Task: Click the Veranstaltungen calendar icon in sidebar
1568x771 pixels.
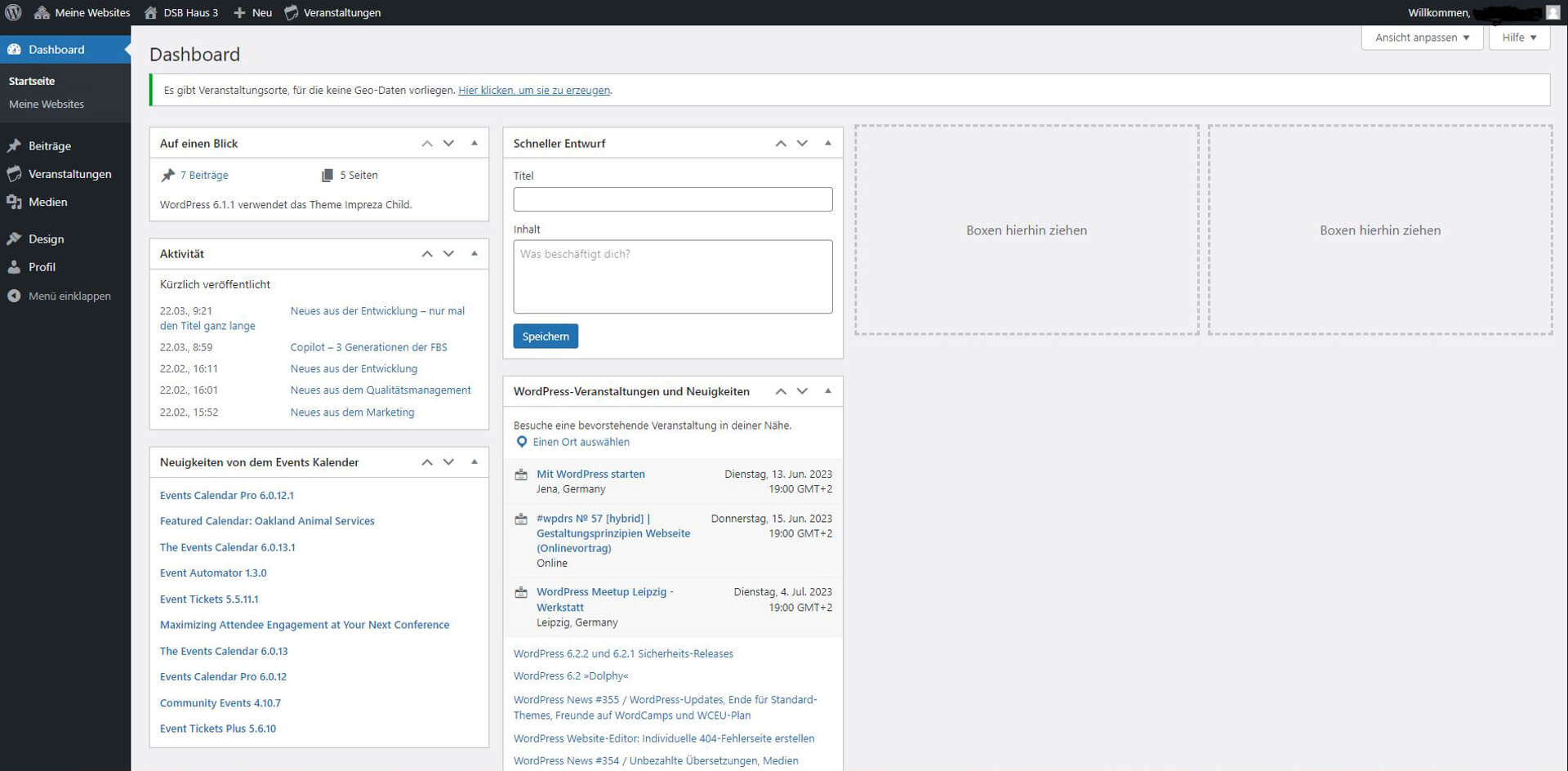Action: point(14,174)
